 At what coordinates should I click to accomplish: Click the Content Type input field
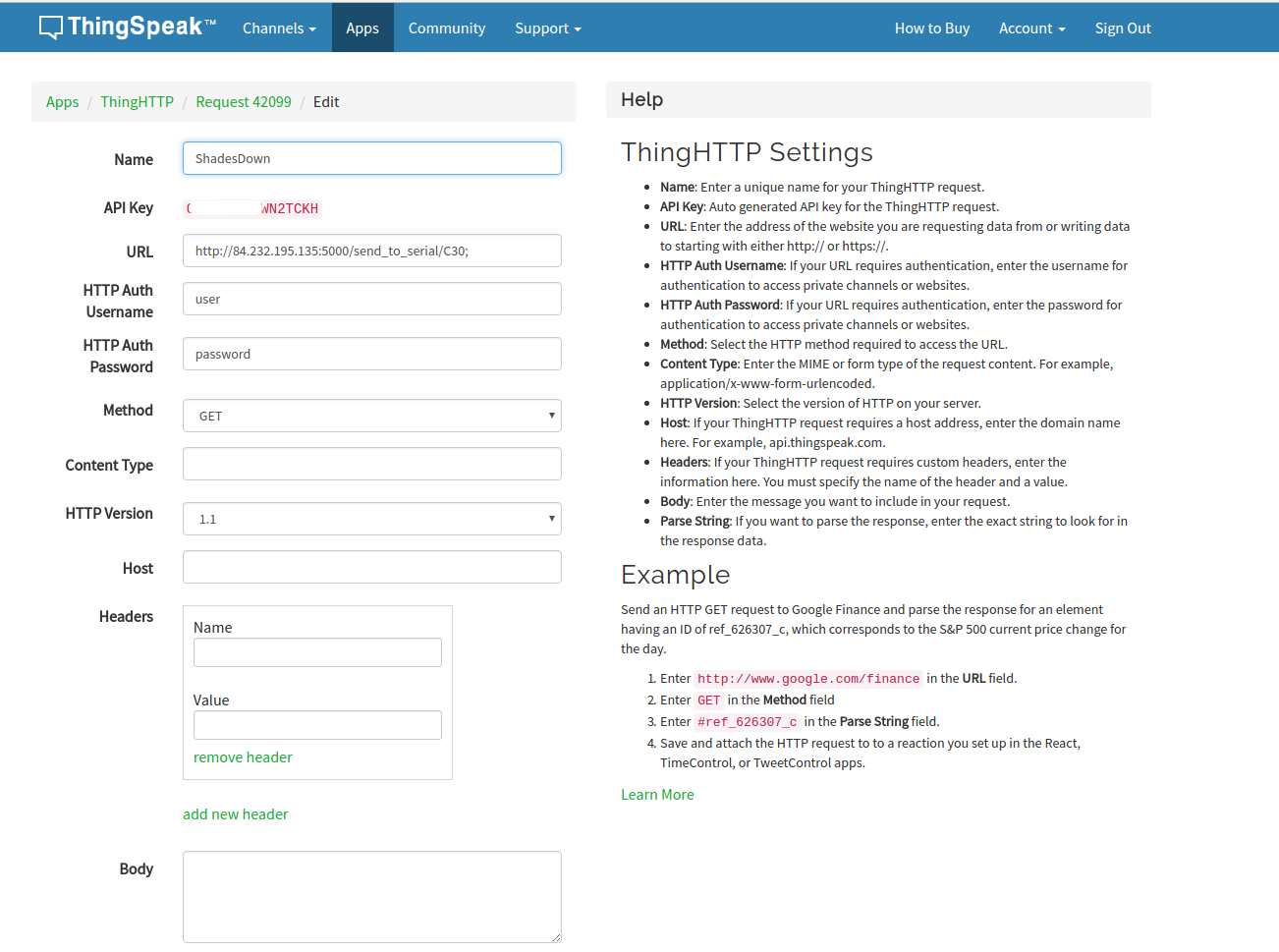coord(372,464)
